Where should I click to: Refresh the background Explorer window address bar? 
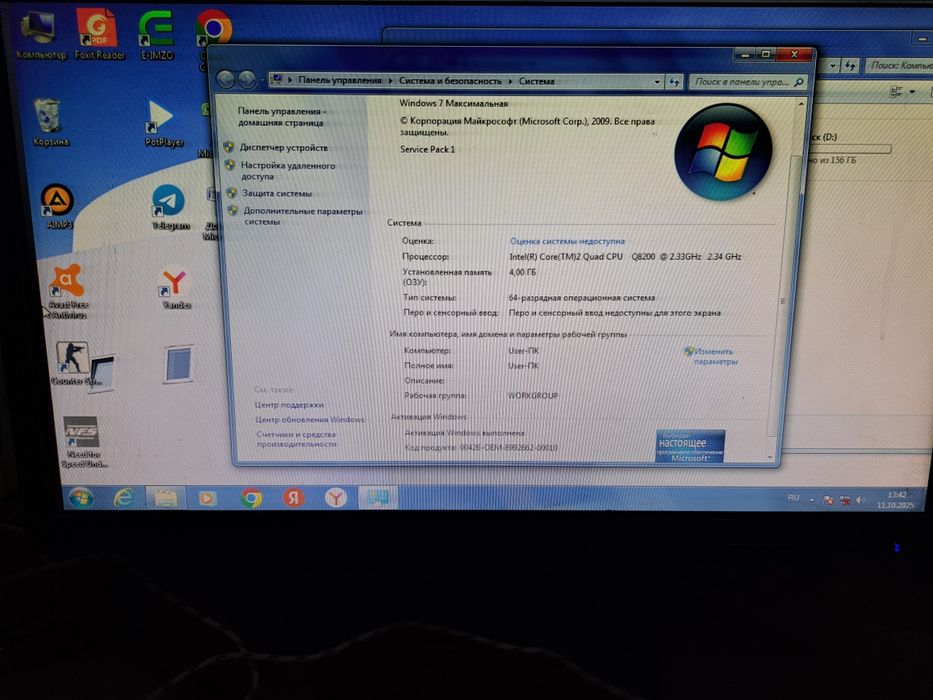point(850,65)
